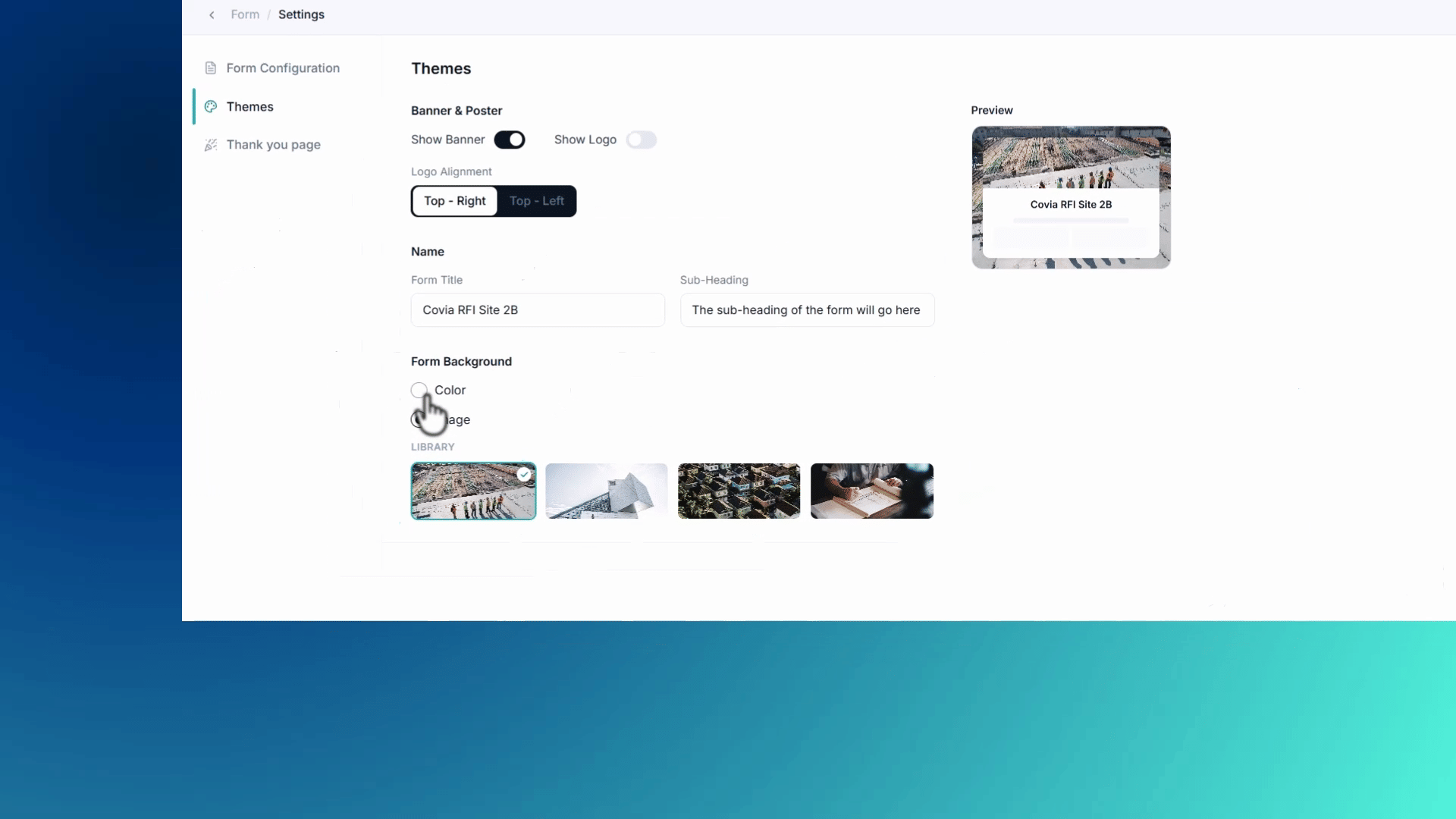Click the Sub-Heading input field
Screen dimensions: 1456x819
[807, 310]
